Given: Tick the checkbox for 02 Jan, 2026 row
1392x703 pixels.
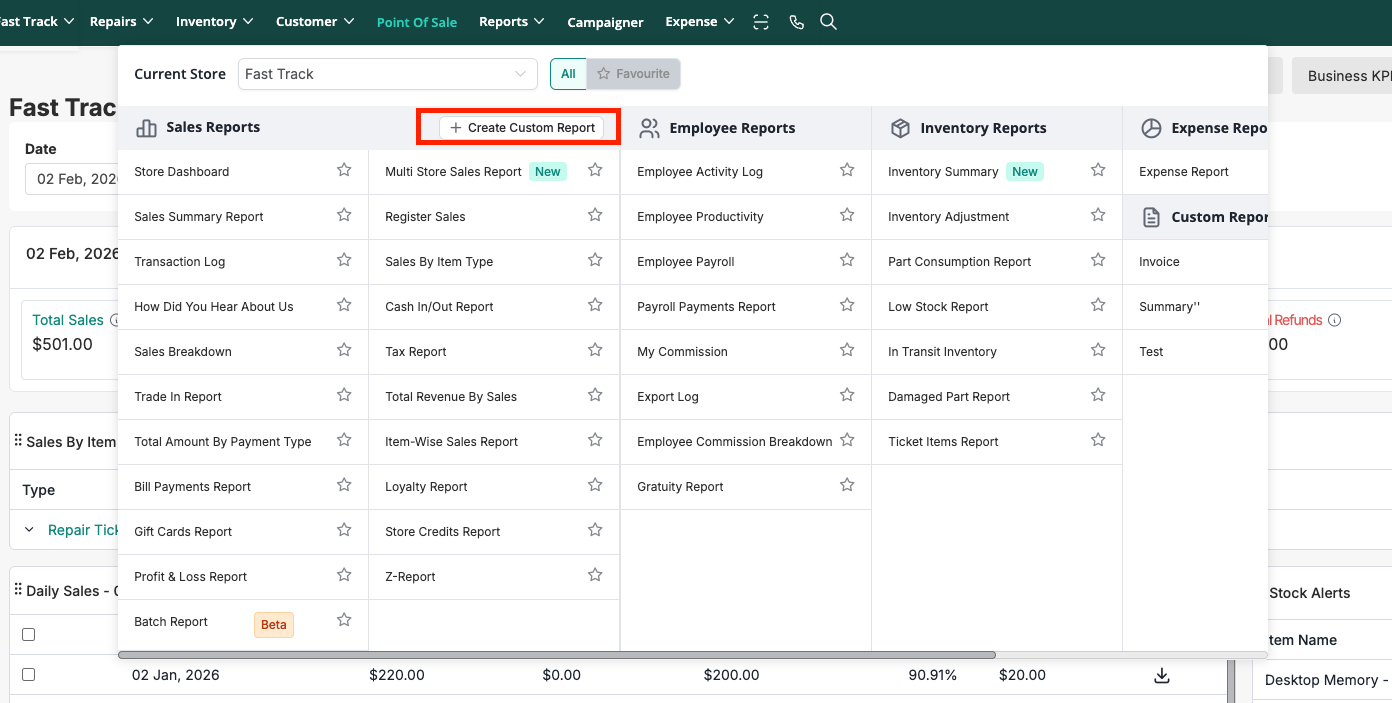Looking at the screenshot, I should (x=28, y=675).
